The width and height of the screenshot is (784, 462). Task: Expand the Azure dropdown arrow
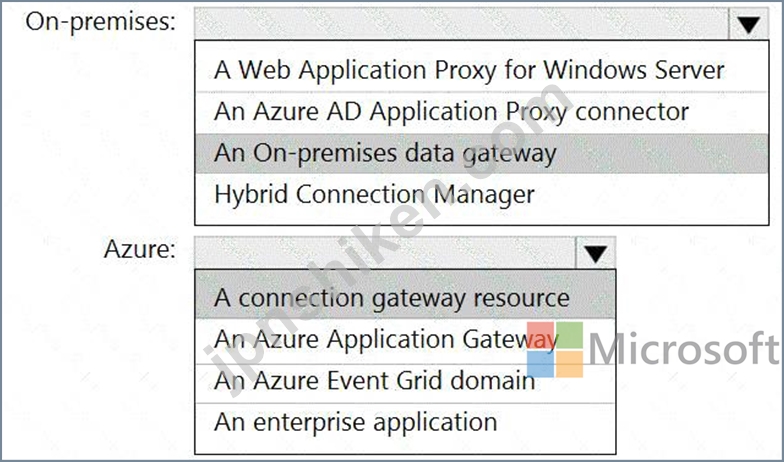pos(595,252)
